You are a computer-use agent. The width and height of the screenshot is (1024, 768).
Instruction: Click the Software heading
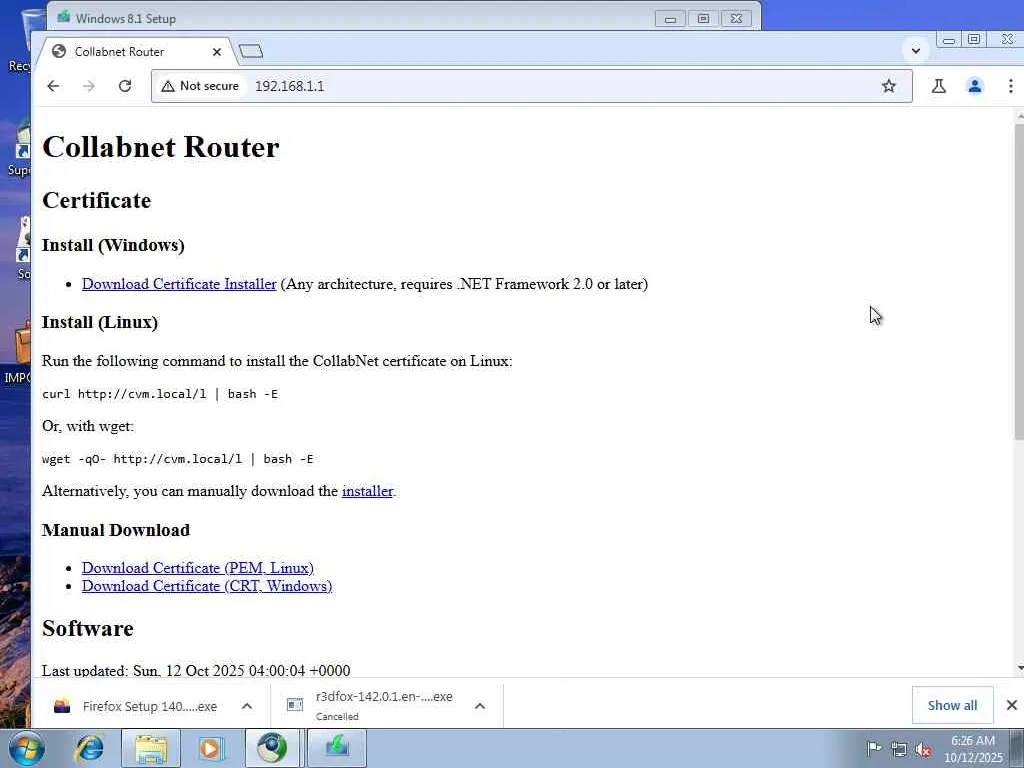[x=88, y=628]
